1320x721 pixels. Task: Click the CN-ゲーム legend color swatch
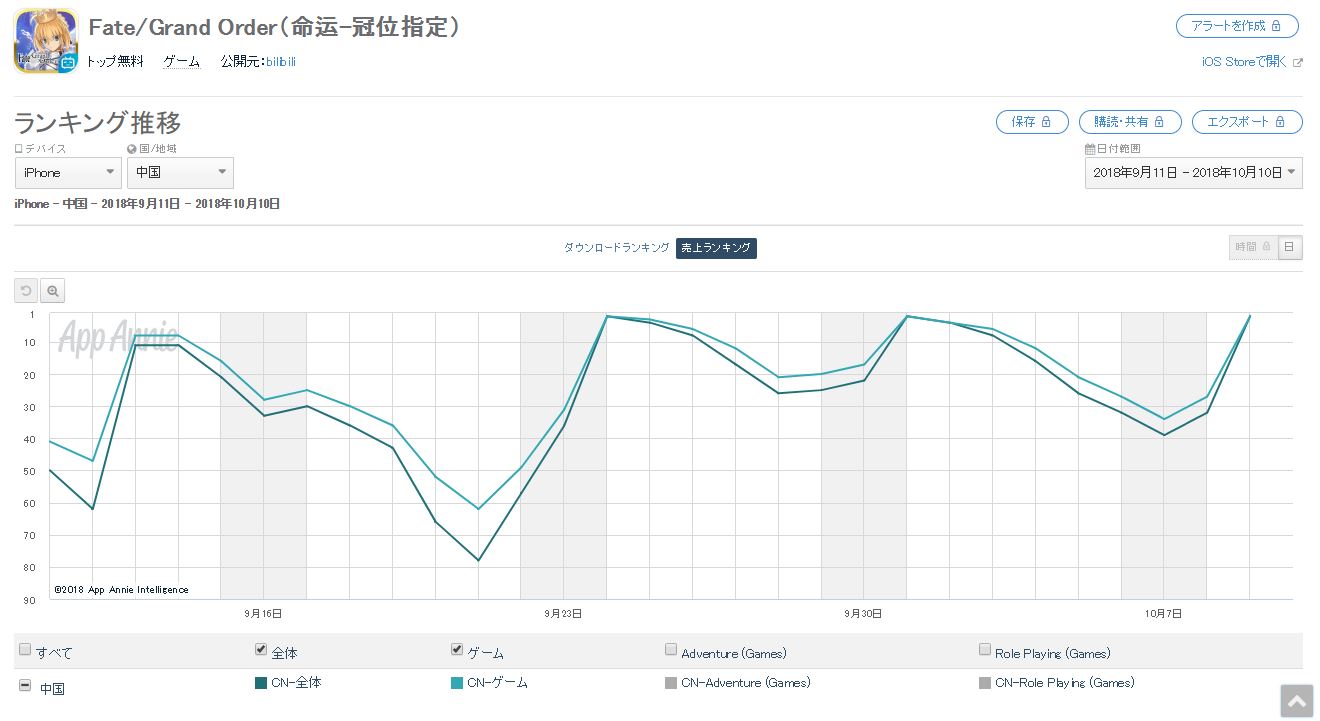[x=457, y=683]
